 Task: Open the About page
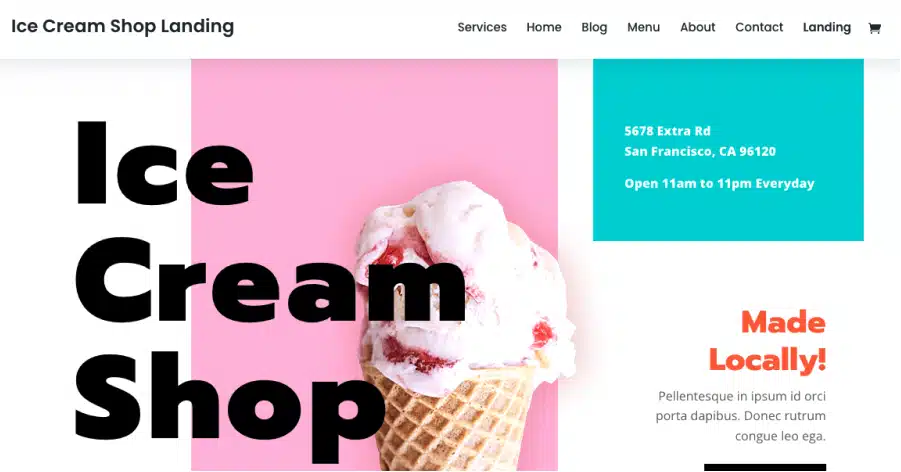point(698,28)
